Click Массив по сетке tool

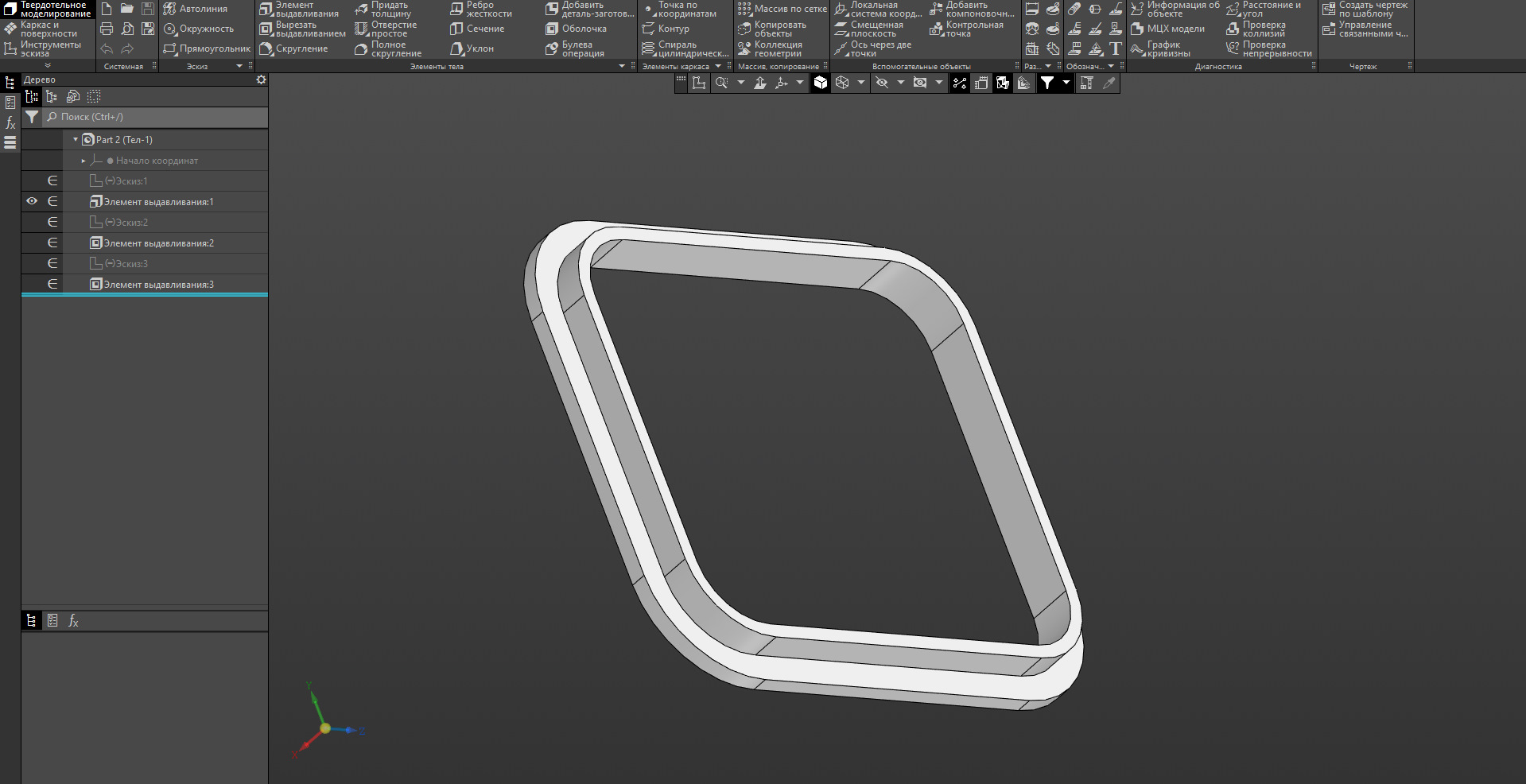[x=782, y=9]
